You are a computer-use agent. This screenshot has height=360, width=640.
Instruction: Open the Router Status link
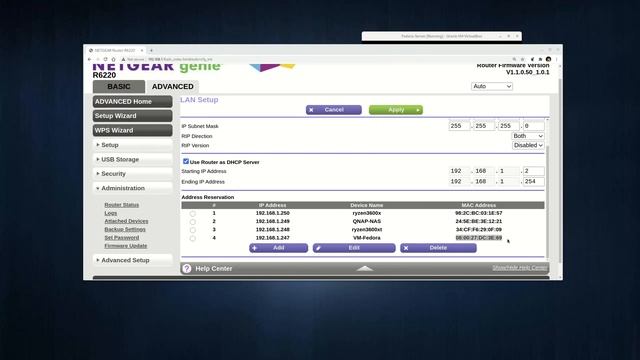[122, 205]
